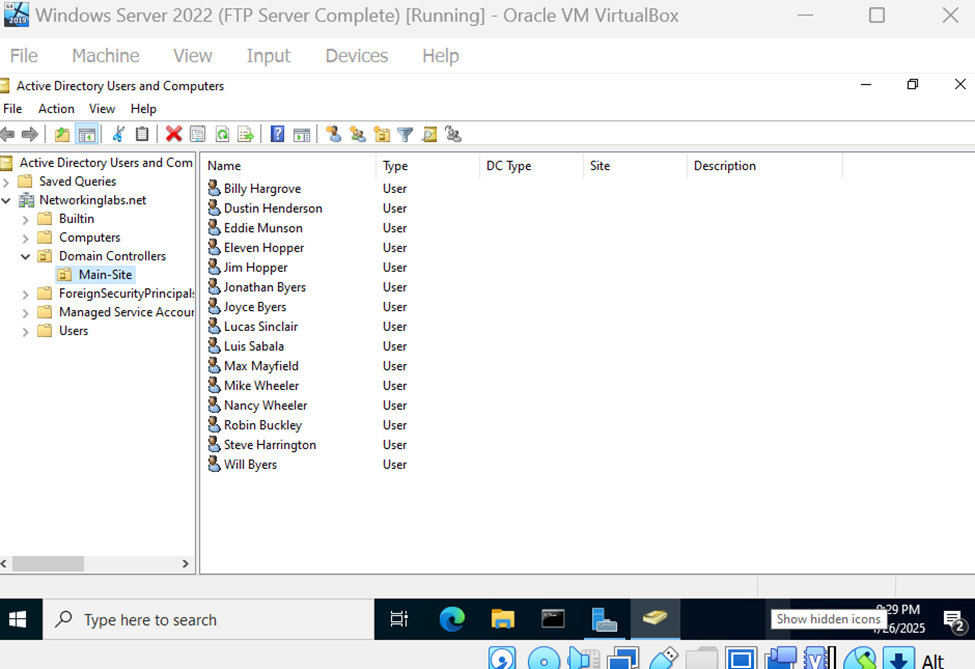
Task: Open File menu in Active Directory window
Action: 12,109
